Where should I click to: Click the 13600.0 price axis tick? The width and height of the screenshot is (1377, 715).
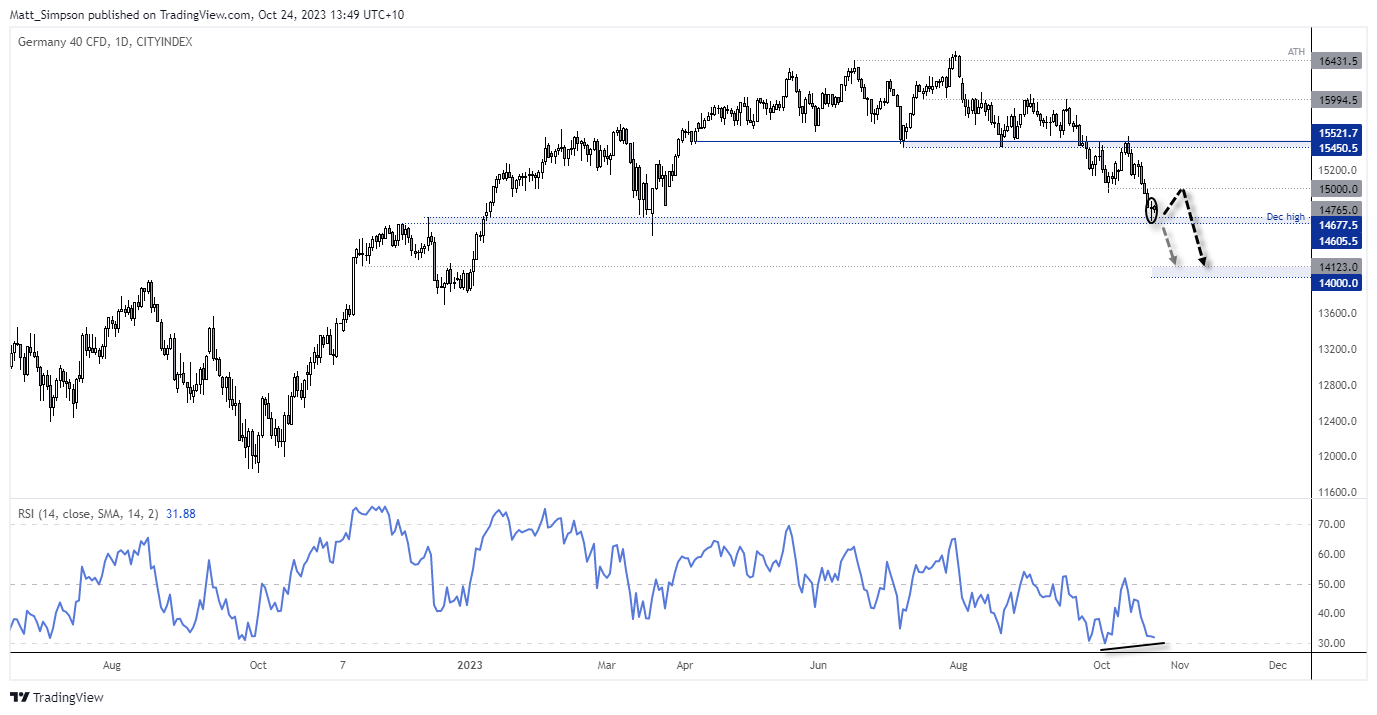point(1339,313)
